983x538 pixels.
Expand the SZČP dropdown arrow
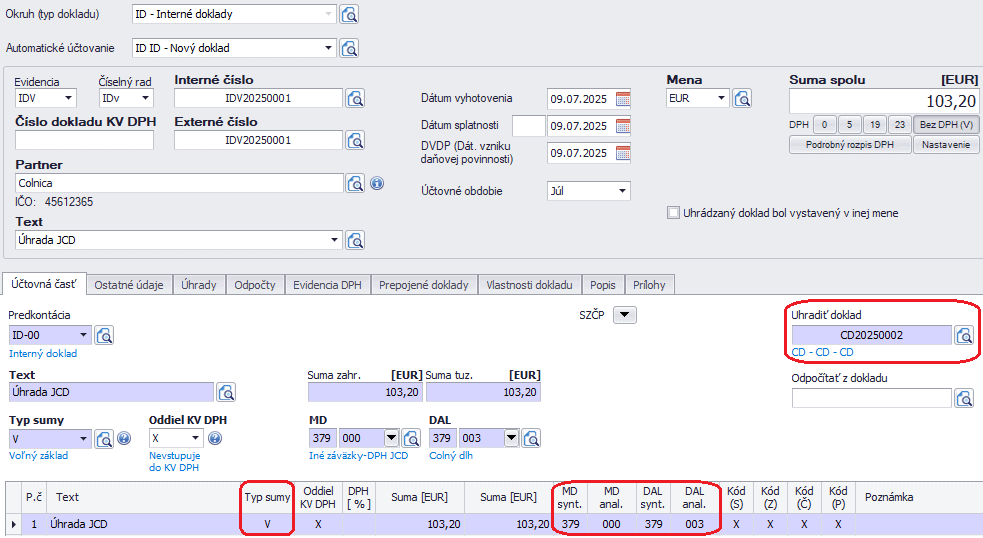pyautogui.click(x=624, y=315)
